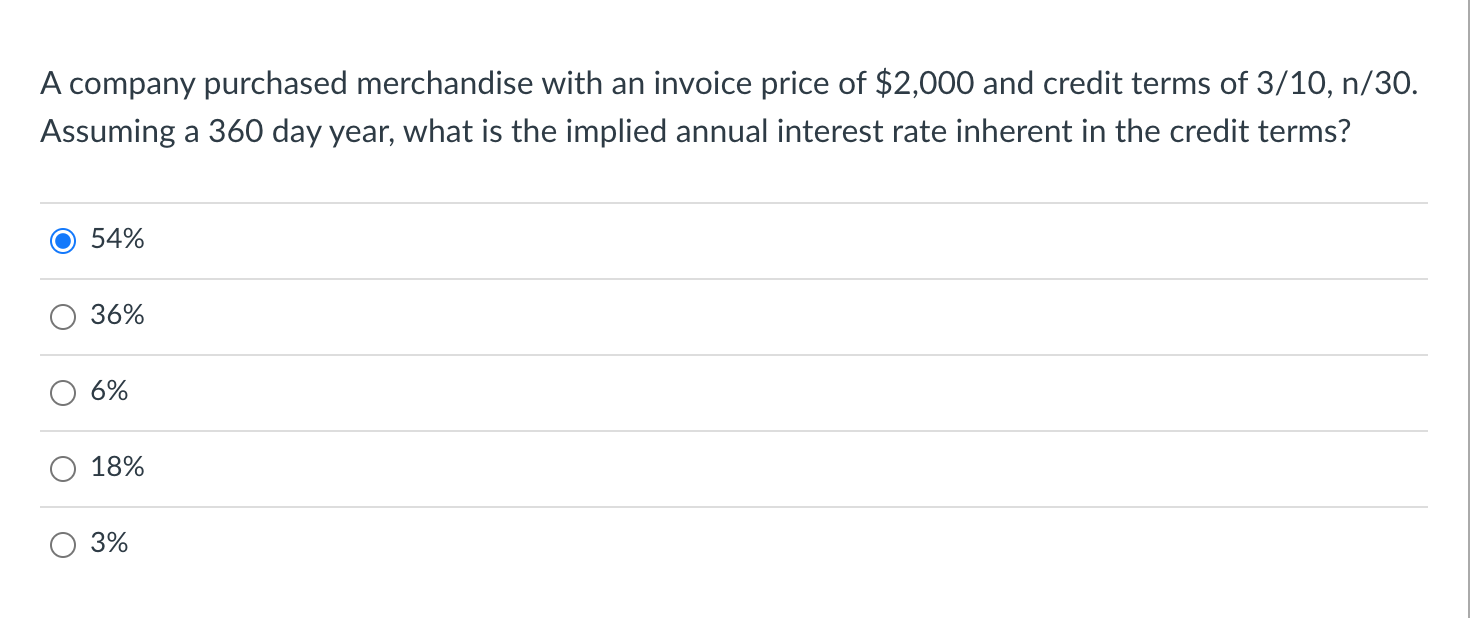Click empty space in the 18% answer row
Screen dimensions: 1472x618
780,469
